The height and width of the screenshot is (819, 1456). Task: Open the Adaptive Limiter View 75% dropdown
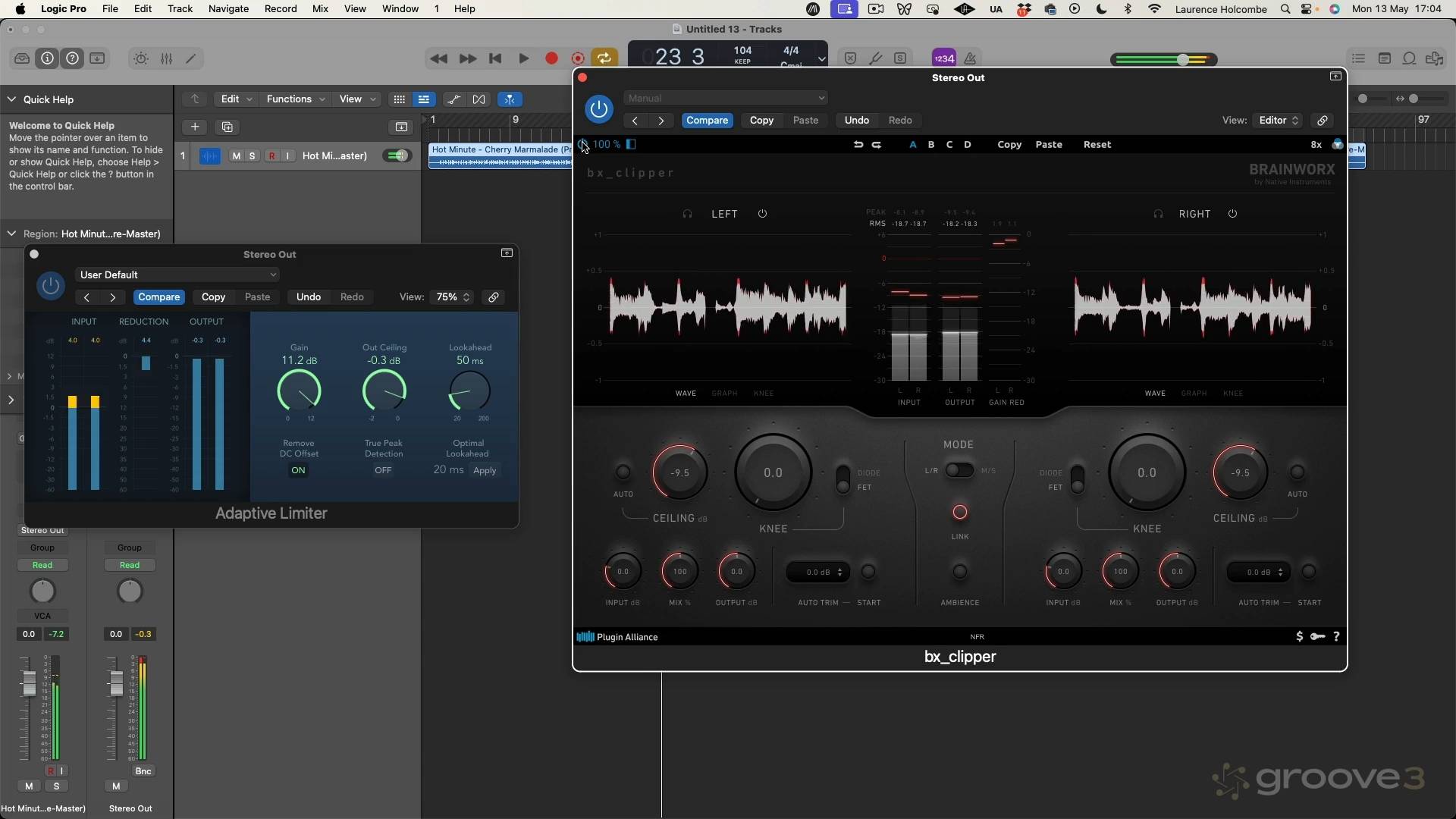[453, 297]
